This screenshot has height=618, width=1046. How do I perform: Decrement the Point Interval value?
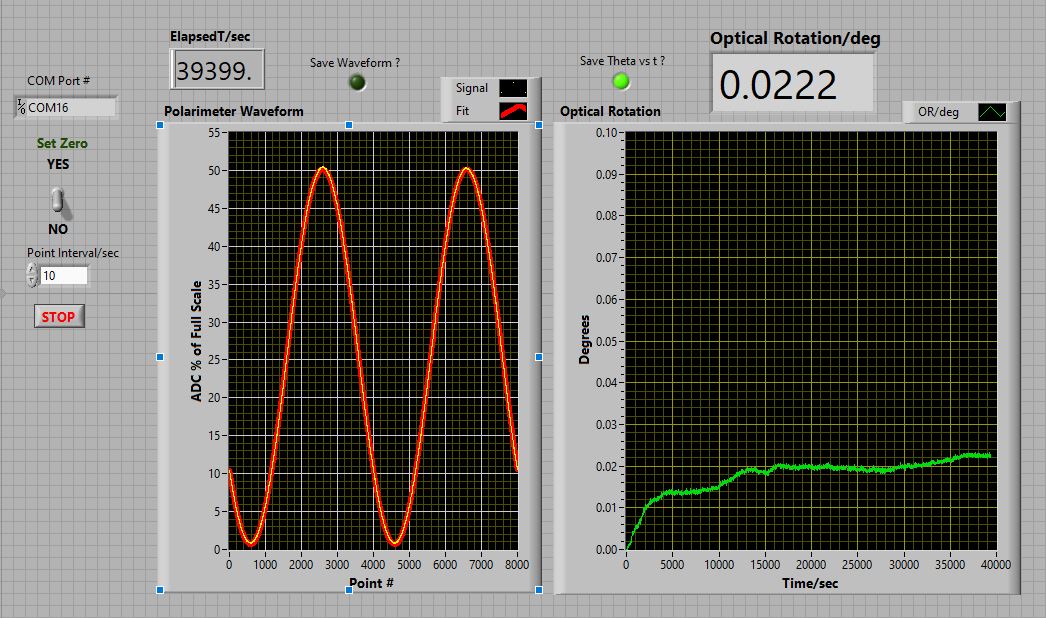32,281
